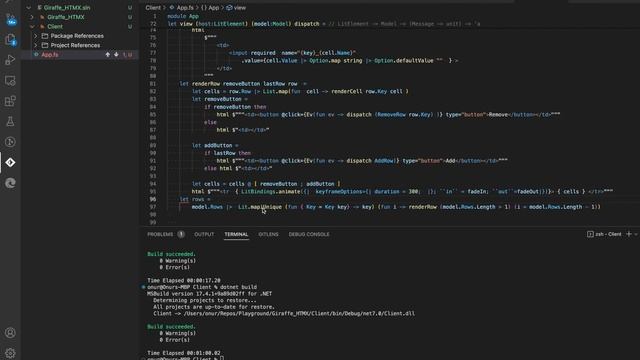
Task: Select the Terminal tab
Action: click(x=236, y=234)
